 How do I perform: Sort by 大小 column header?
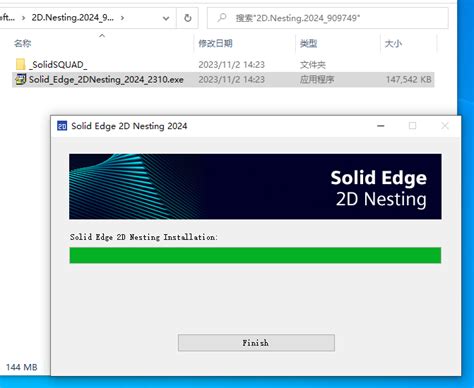[x=393, y=44]
